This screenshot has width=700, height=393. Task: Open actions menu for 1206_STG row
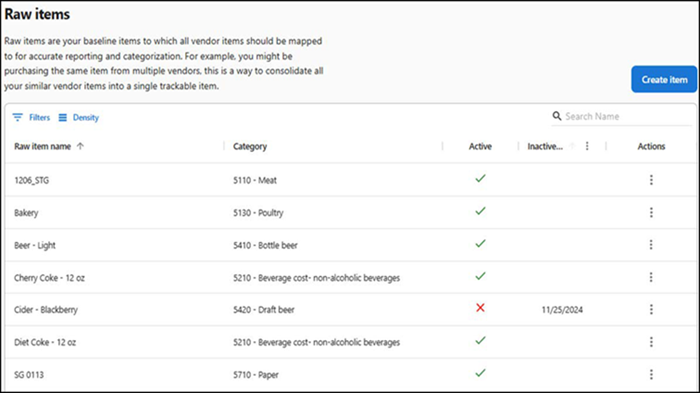pyautogui.click(x=651, y=180)
